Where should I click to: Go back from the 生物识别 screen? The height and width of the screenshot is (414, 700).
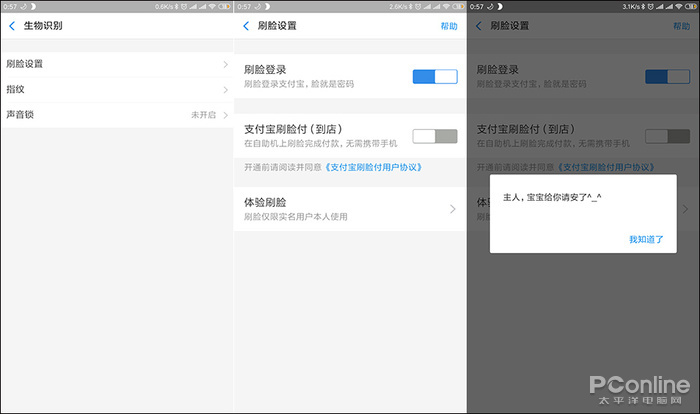click(12, 26)
